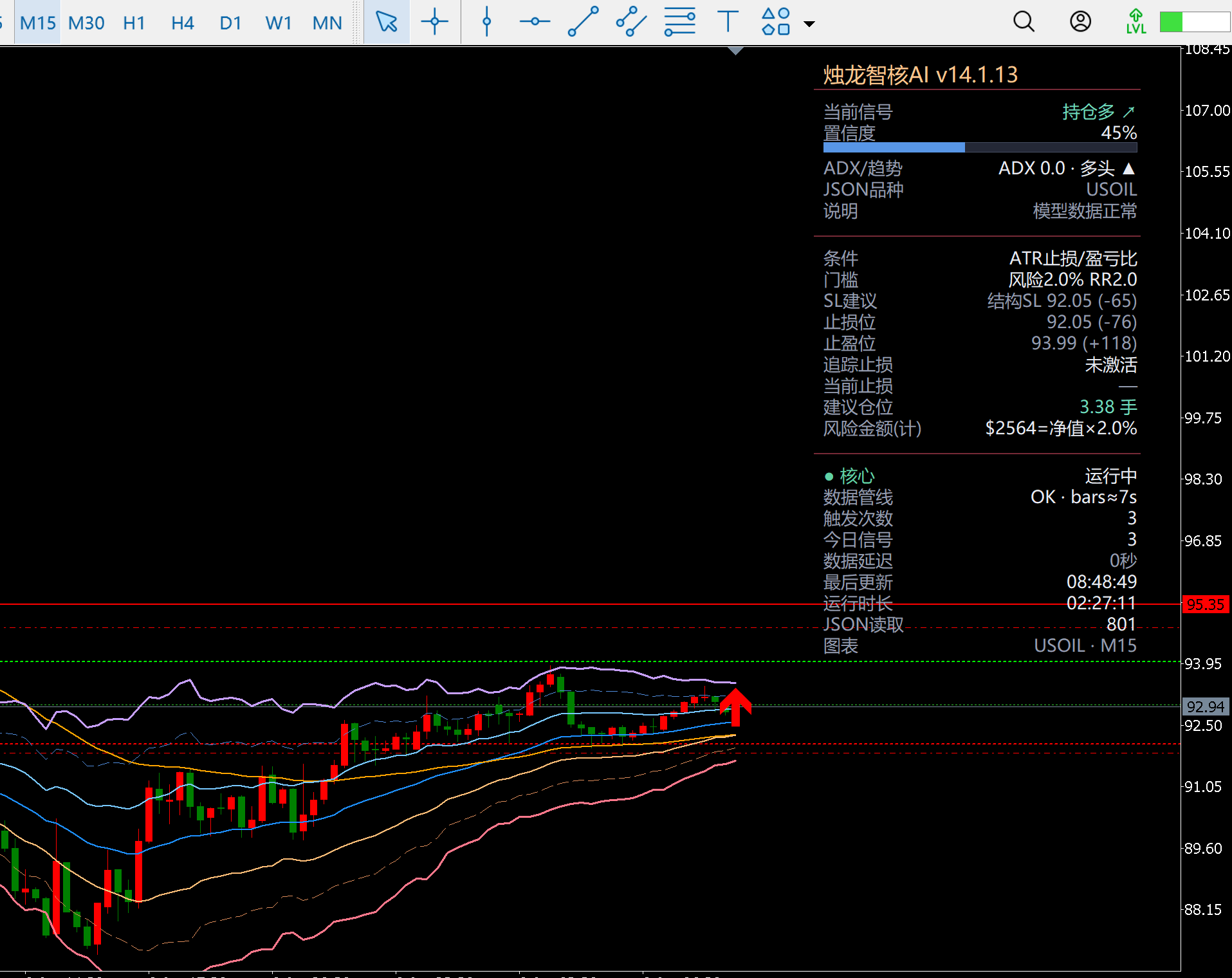The height and width of the screenshot is (978, 1232).
Task: Open the shapes drawing tool
Action: point(775,22)
